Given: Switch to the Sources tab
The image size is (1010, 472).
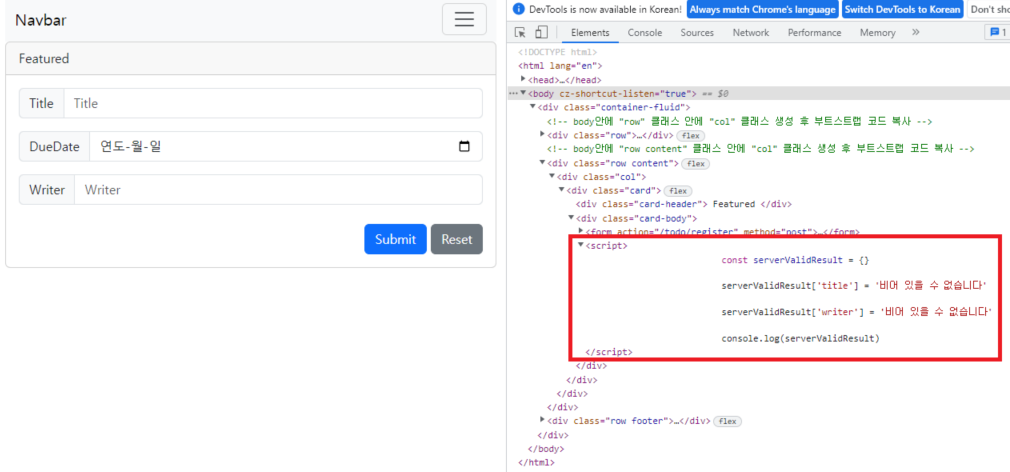Looking at the screenshot, I should pyautogui.click(x=697, y=33).
